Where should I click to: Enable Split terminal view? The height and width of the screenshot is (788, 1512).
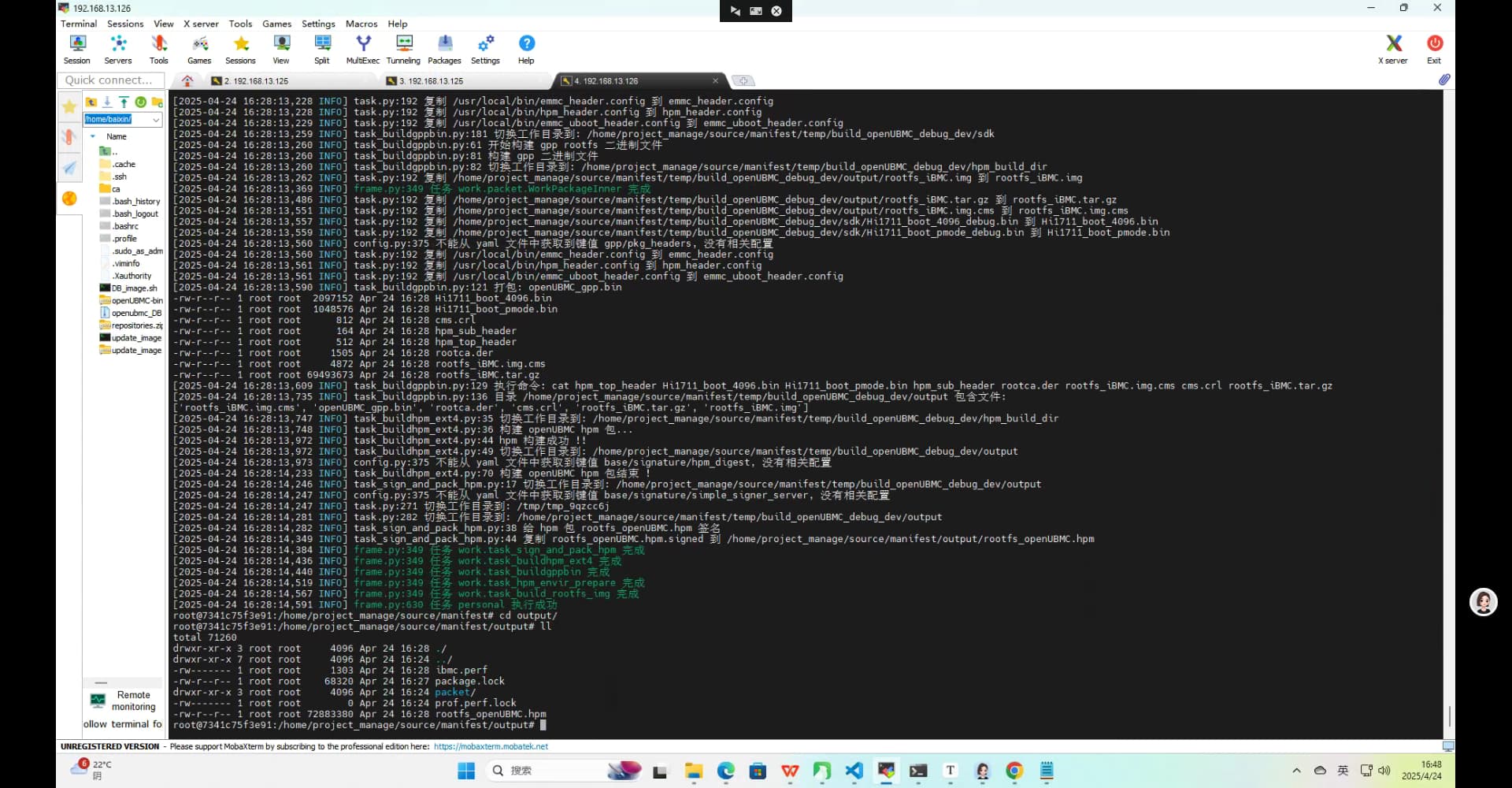pos(322,49)
